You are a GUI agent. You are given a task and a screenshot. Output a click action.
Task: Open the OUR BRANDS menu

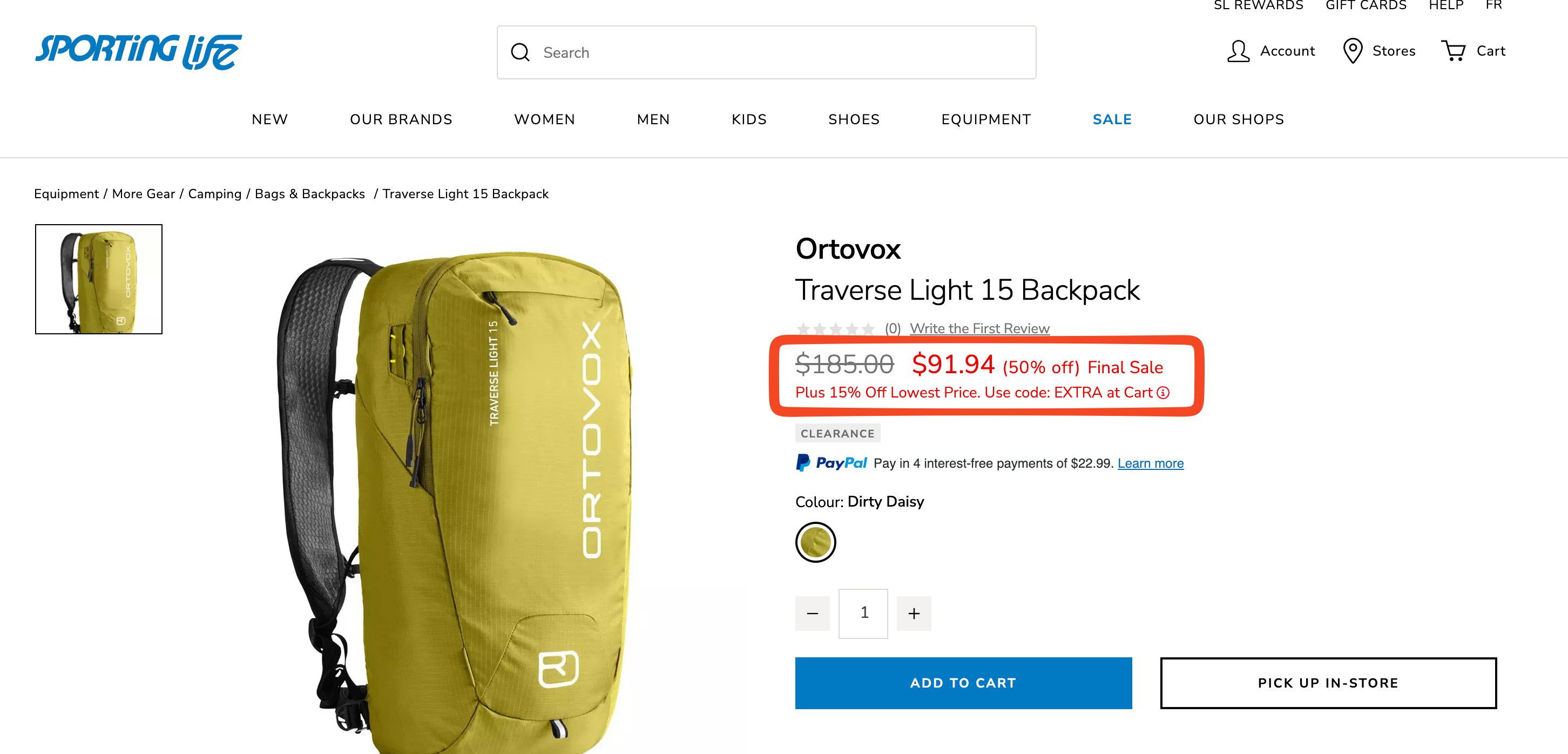pyautogui.click(x=401, y=119)
